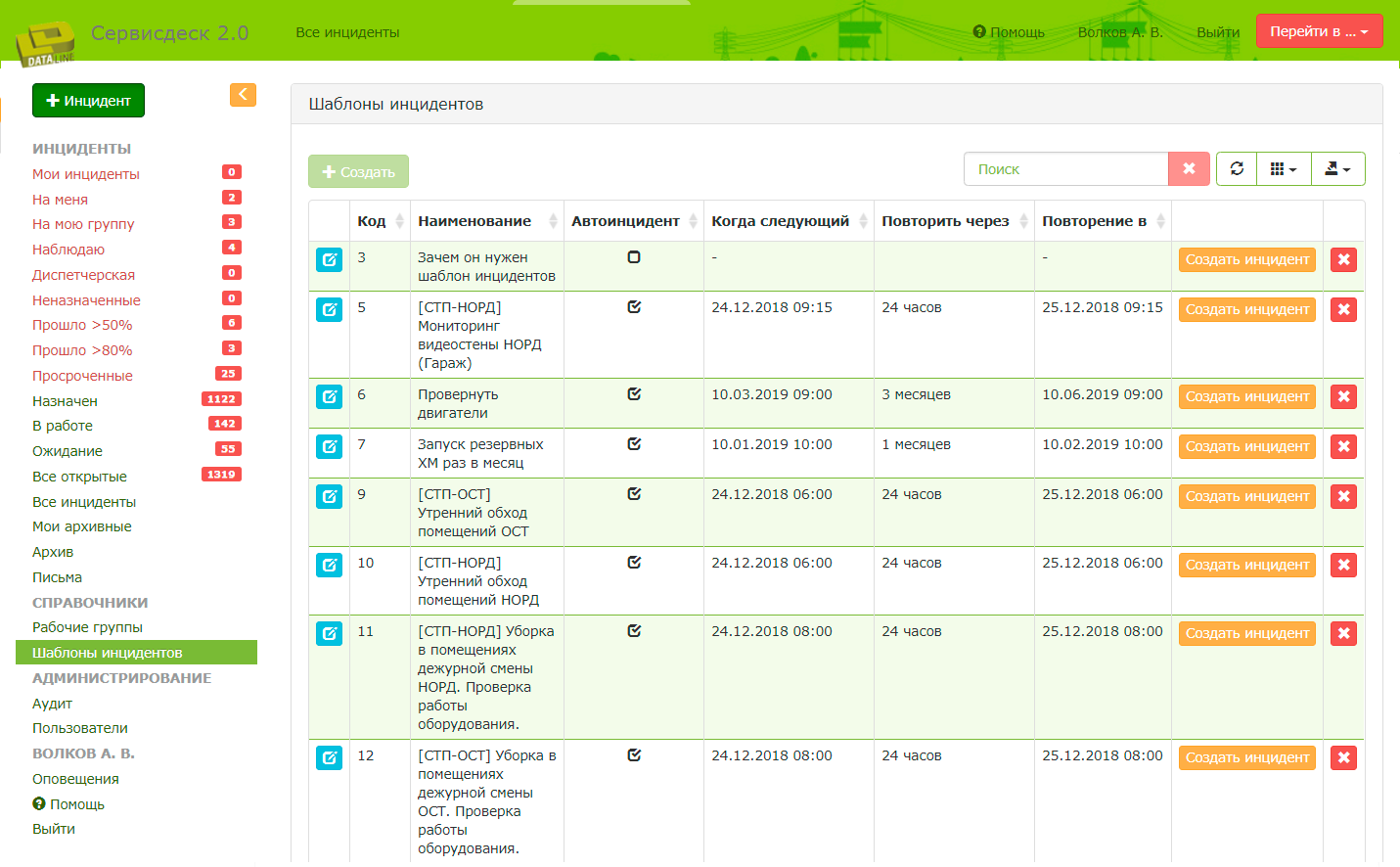The image size is (1400, 867).
Task: Toggle Автоинцидент checkbox for template 10
Action: pos(634,563)
